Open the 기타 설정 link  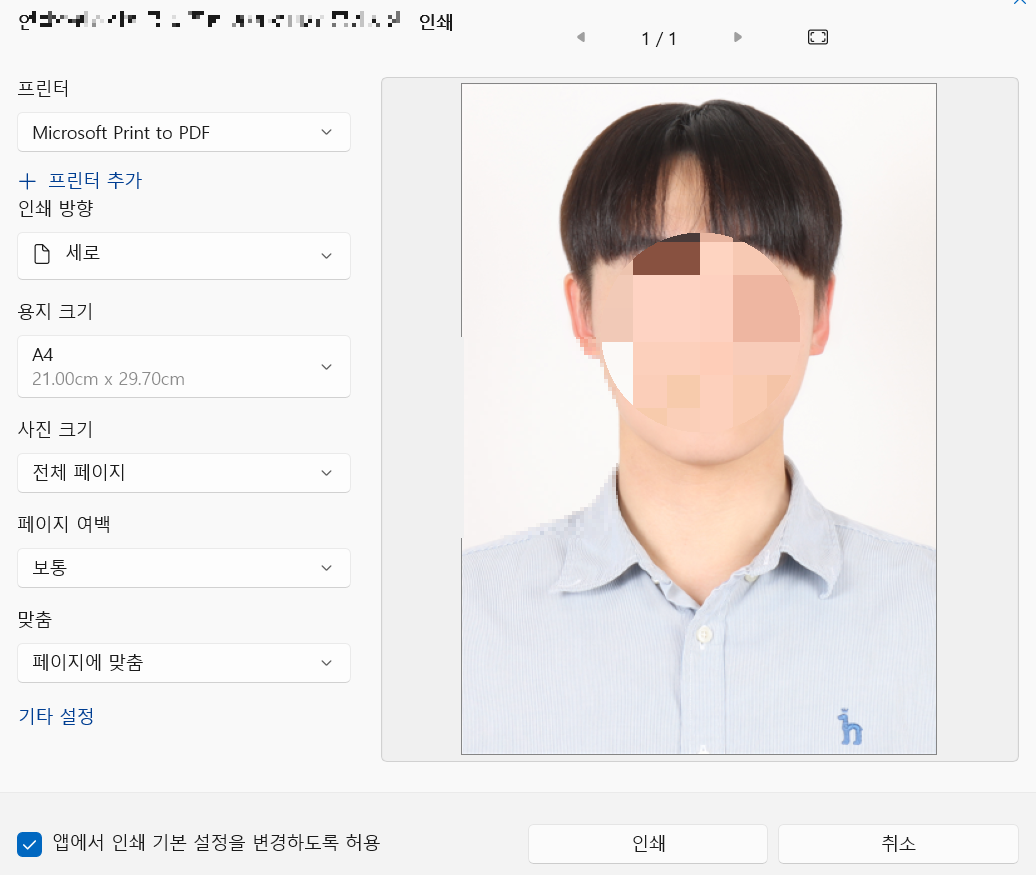[x=56, y=716]
